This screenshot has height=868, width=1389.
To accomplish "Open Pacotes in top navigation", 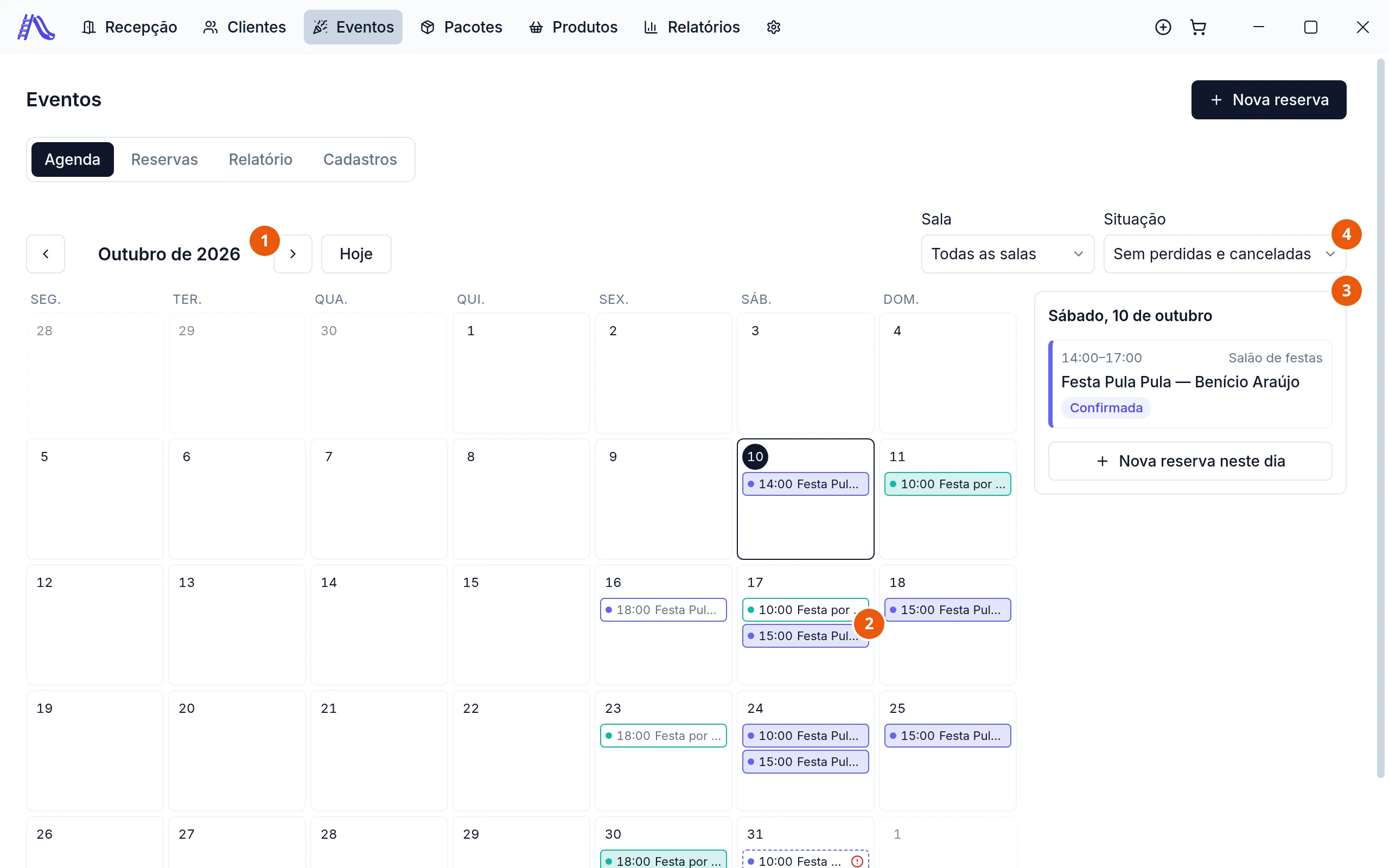I will click(462, 27).
